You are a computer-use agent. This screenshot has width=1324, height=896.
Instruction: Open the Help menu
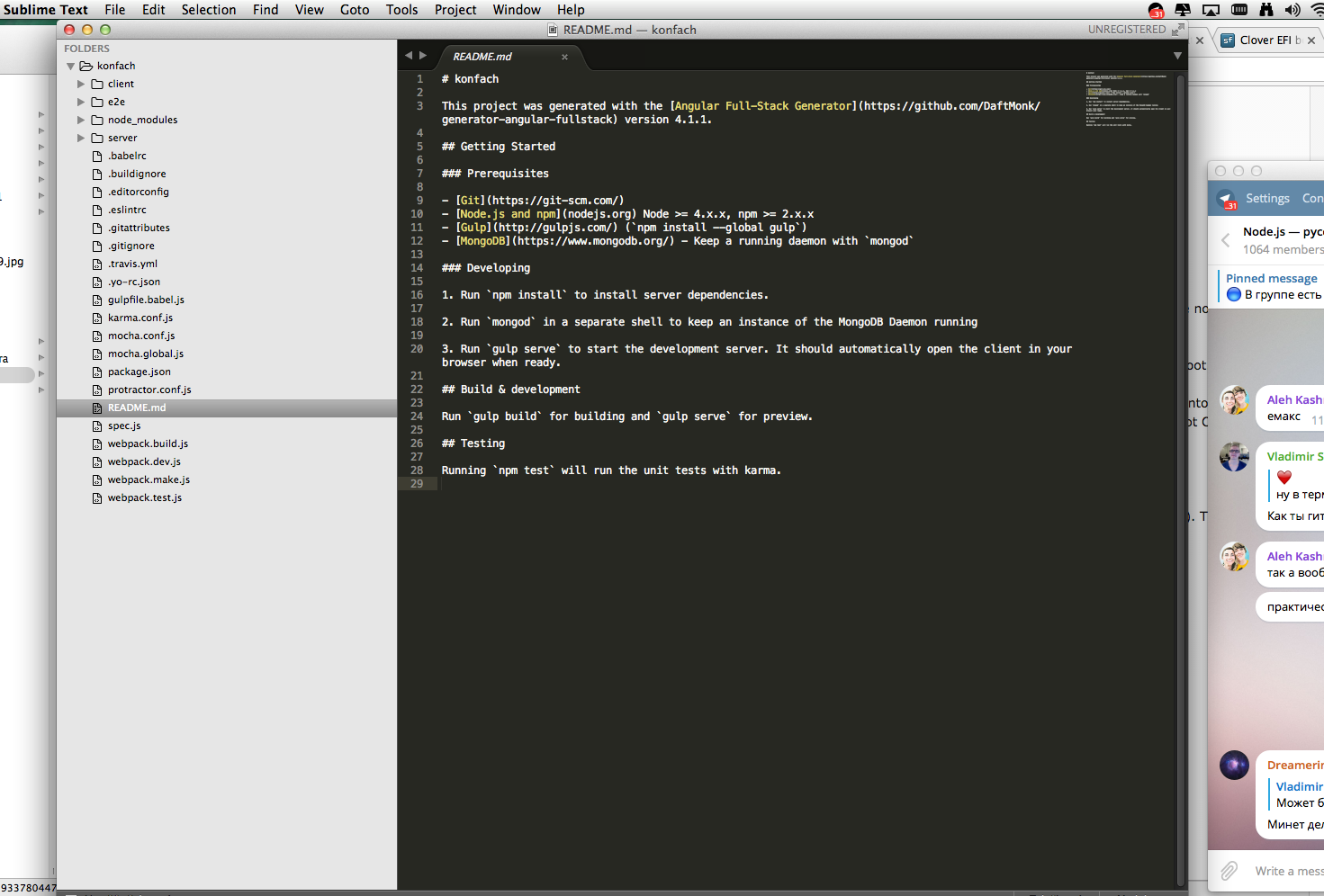571,10
